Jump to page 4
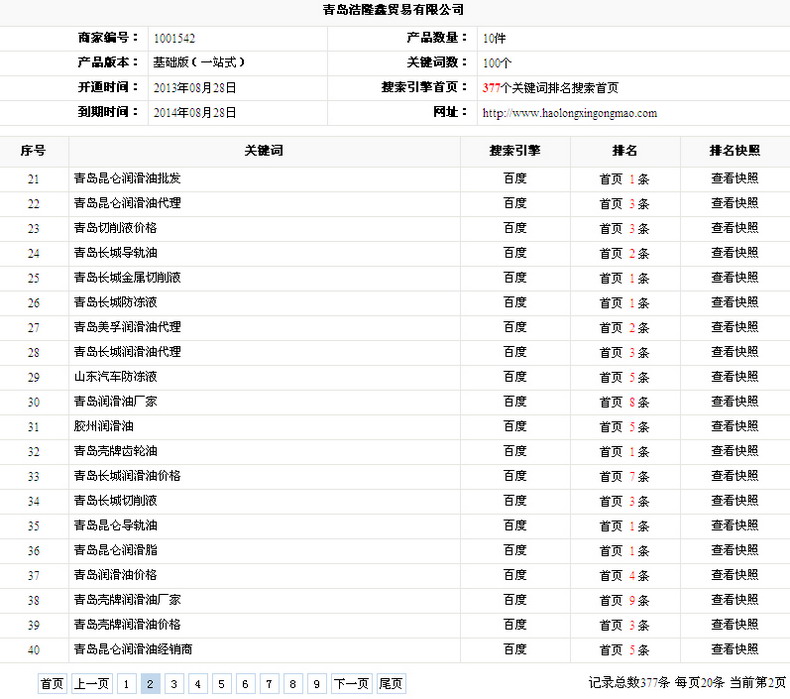Screen dimensions: 790x699 (198, 684)
